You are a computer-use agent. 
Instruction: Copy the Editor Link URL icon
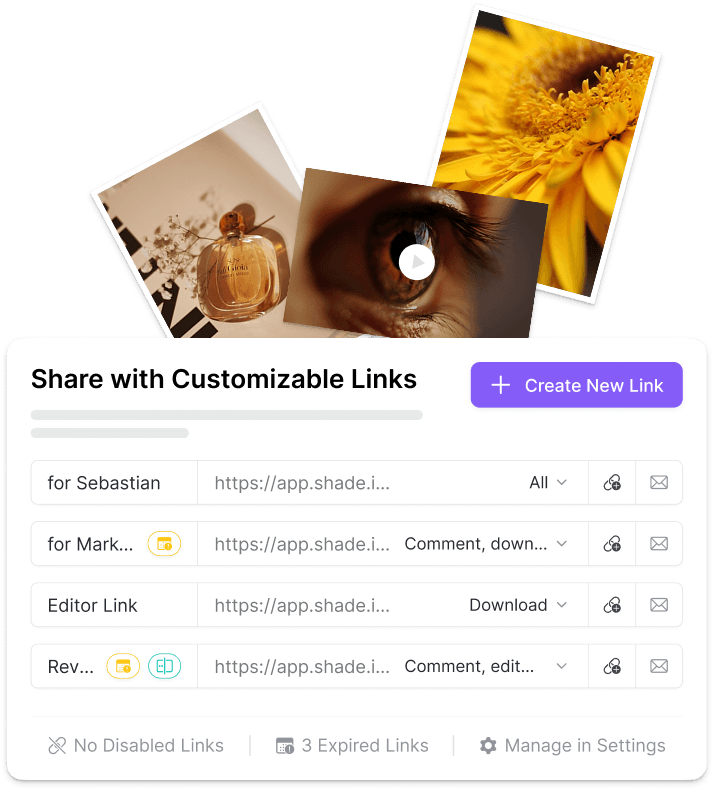(x=612, y=605)
